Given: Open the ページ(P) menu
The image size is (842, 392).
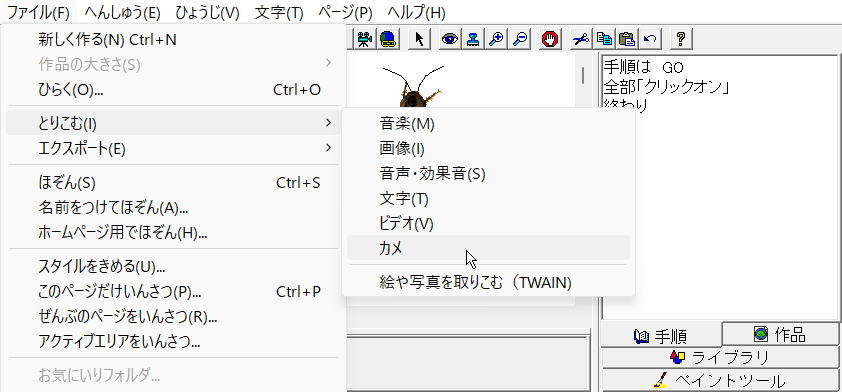Looking at the screenshot, I should coord(345,12).
